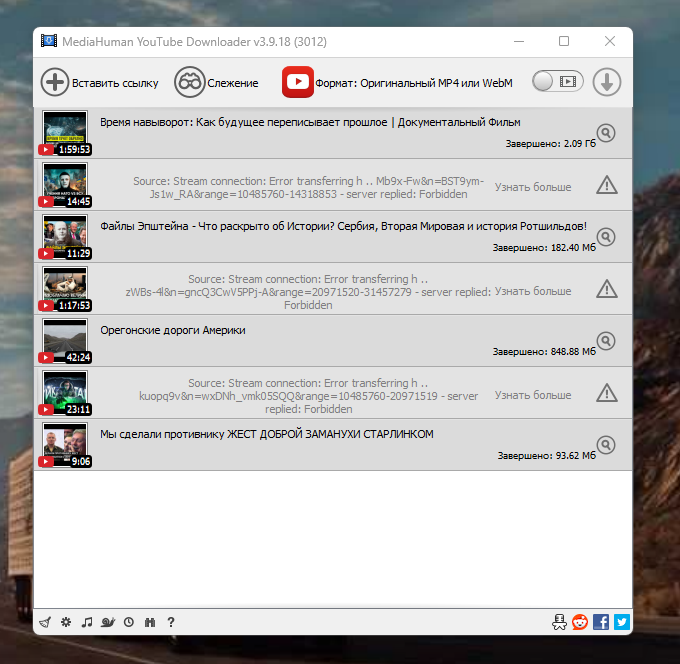Viewport: 680px width, 664px height.
Task: Select thumbnail of 9:06 video
Action: pos(65,444)
